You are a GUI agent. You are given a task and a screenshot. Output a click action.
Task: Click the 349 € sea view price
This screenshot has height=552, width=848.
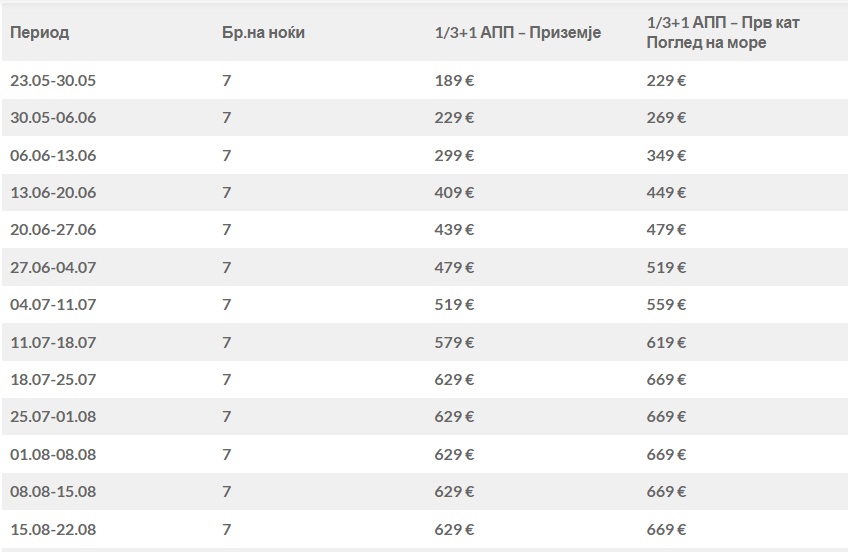point(666,155)
